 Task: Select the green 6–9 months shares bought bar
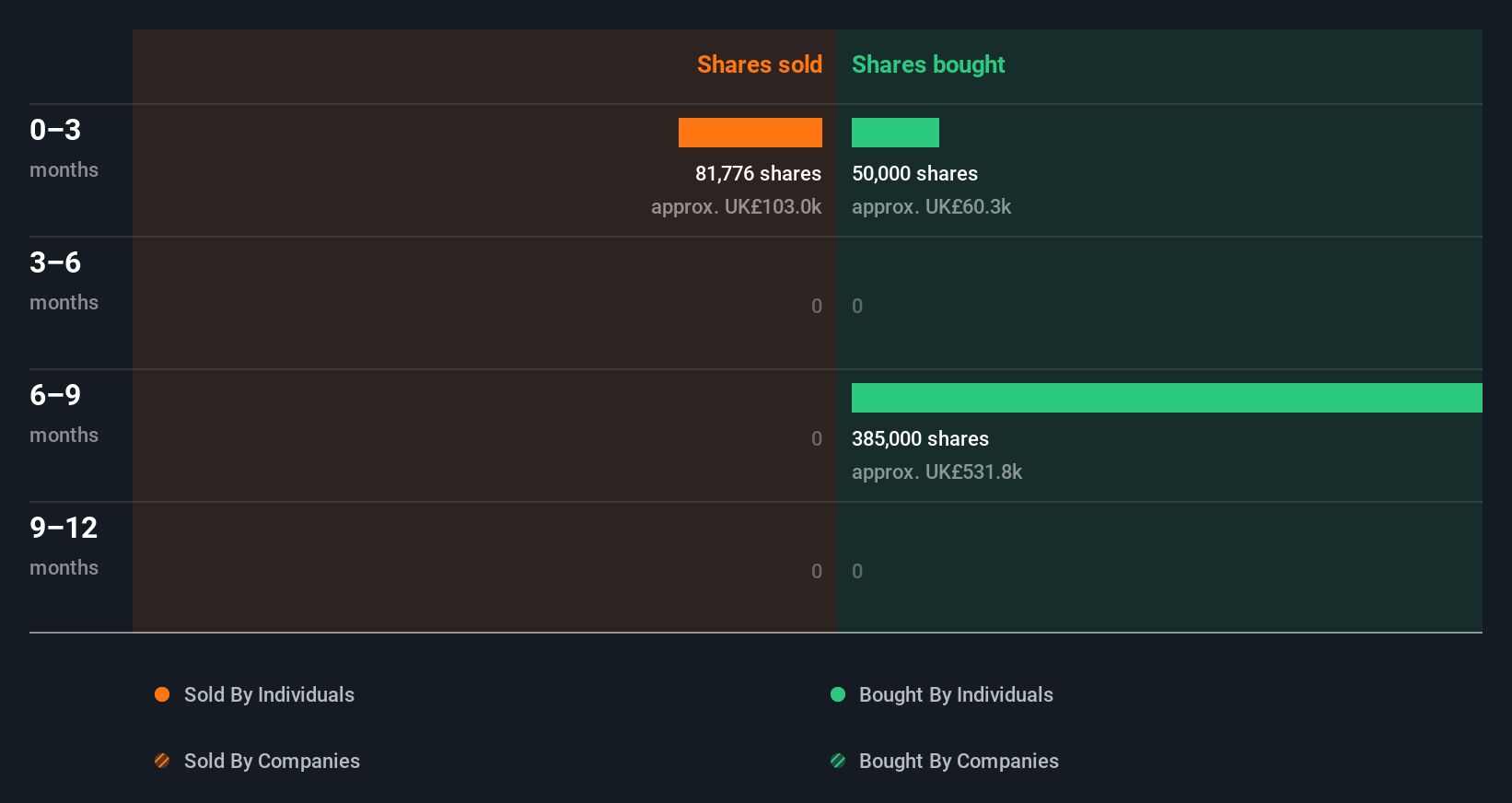tap(1167, 398)
